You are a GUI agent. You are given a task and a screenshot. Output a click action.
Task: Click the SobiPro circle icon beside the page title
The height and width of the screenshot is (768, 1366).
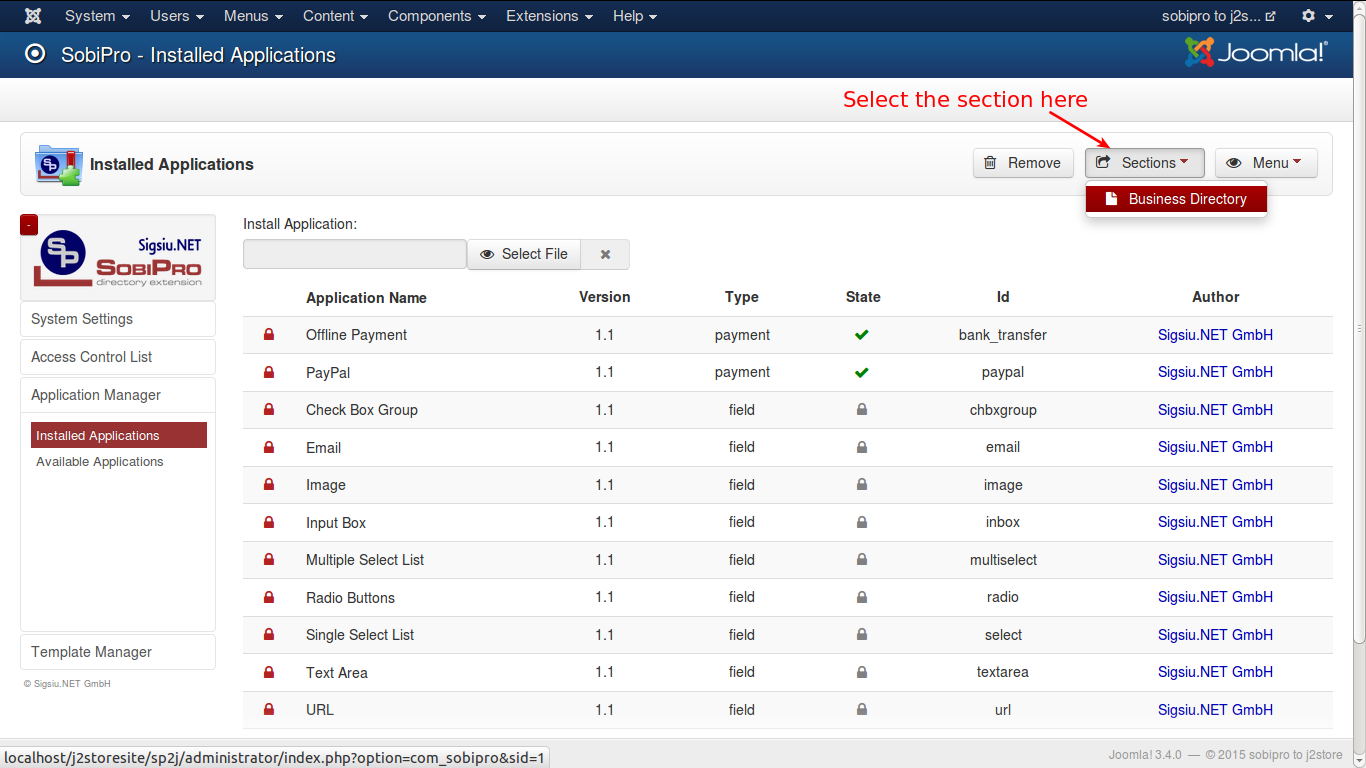(35, 54)
